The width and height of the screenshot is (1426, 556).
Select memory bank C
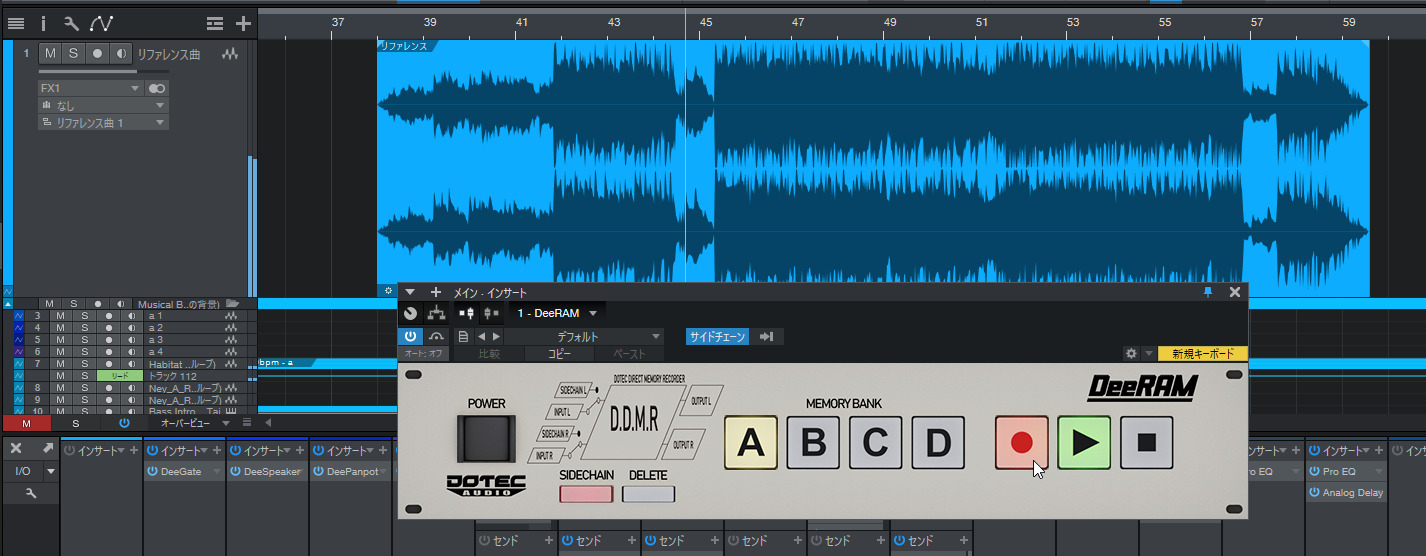pos(876,443)
